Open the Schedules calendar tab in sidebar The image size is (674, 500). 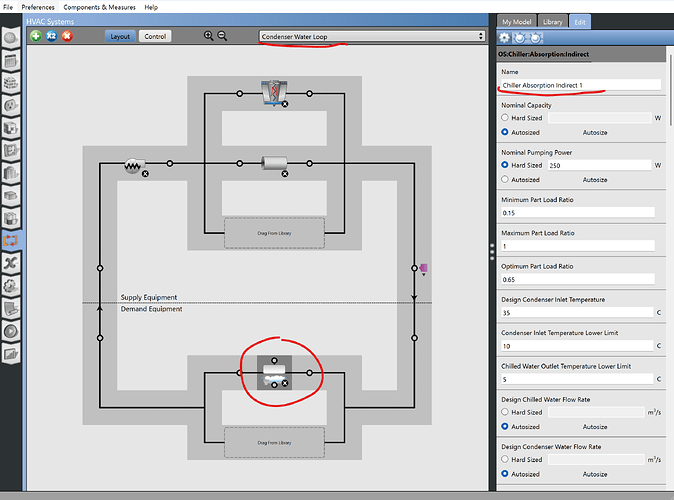[x=11, y=61]
